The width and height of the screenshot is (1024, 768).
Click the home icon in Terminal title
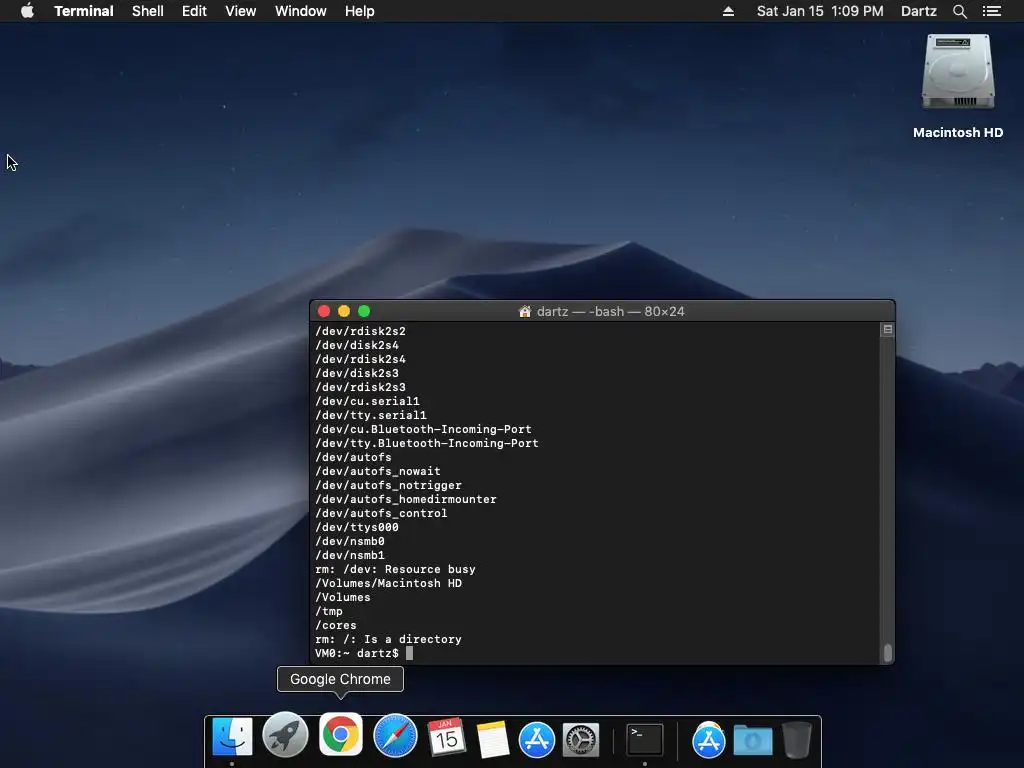(x=524, y=312)
